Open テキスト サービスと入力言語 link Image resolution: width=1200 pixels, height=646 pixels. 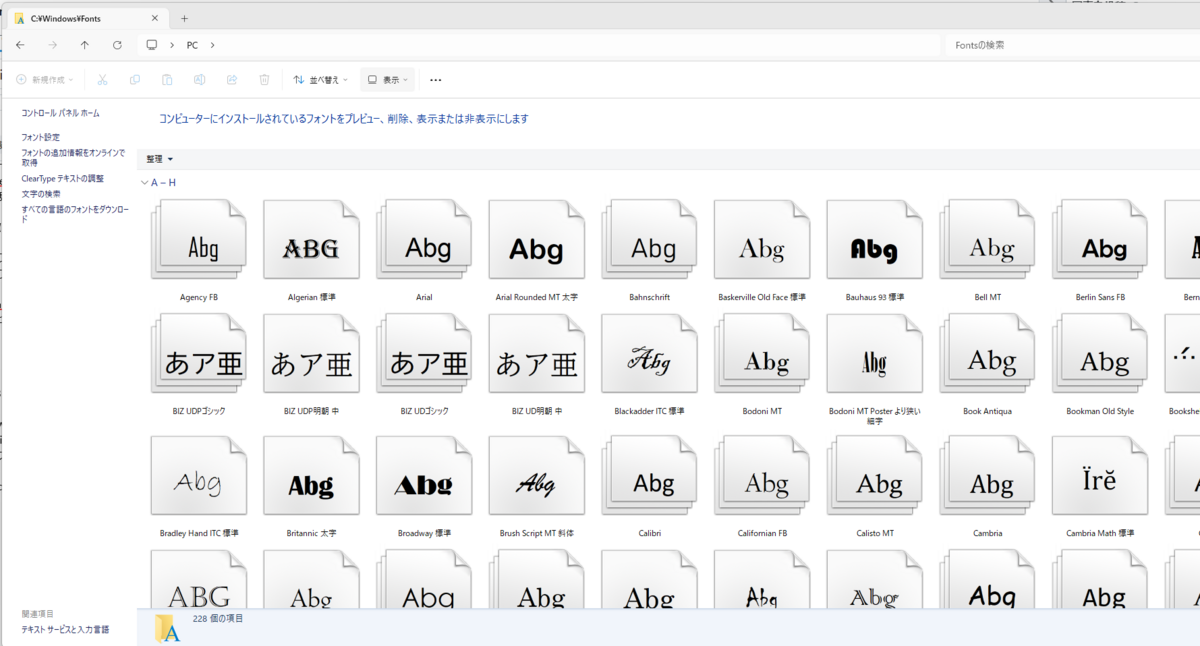coord(66,630)
